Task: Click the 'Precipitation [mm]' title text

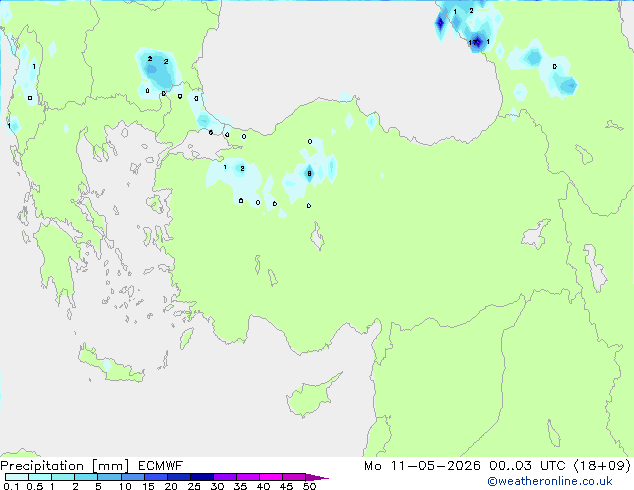Action: [x=65, y=466]
